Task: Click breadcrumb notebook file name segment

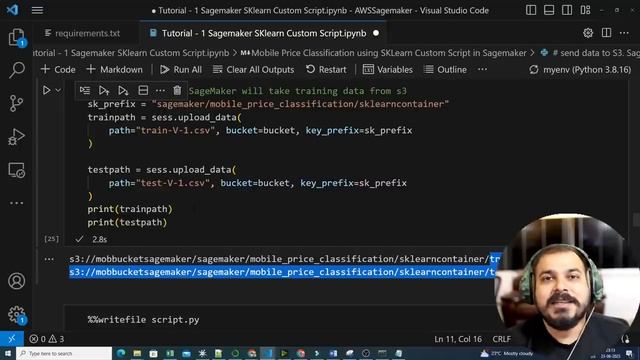Action: [x=131, y=53]
